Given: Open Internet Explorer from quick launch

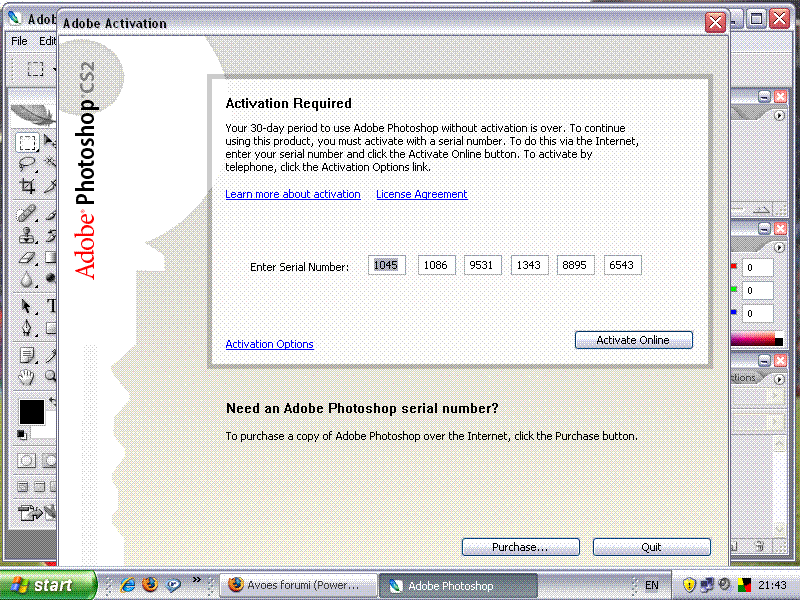Looking at the screenshot, I should click(128, 584).
